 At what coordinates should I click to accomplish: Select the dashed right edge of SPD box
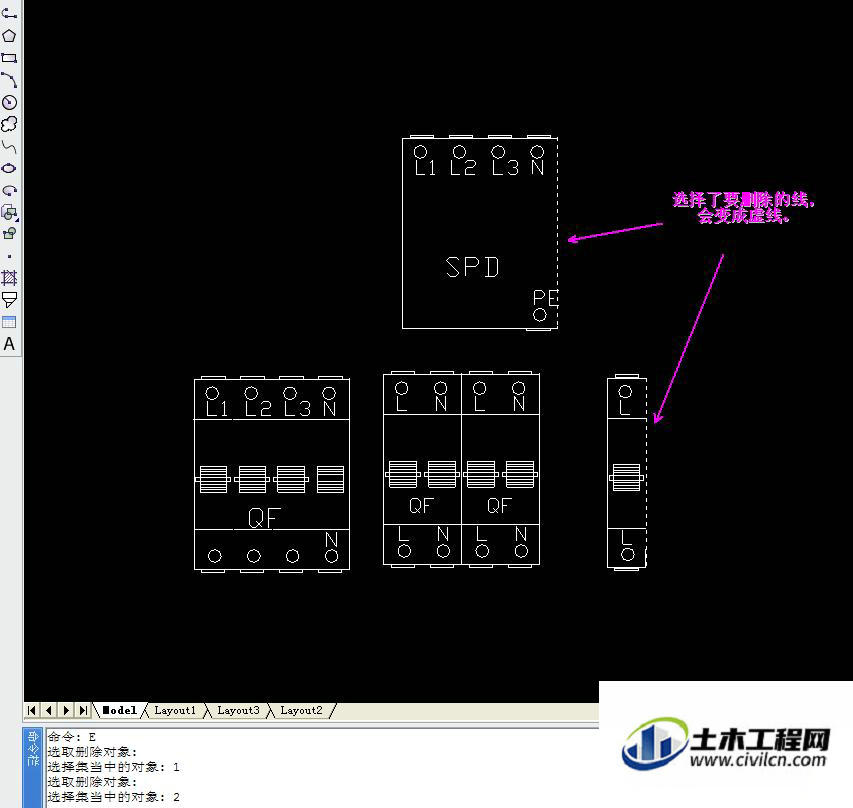click(558, 233)
